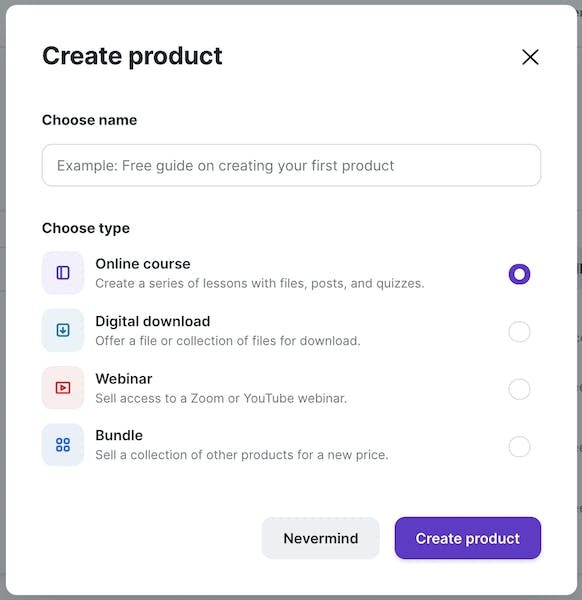The image size is (582, 600).
Task: Click the "Online course" title label
Action: click(x=143, y=264)
